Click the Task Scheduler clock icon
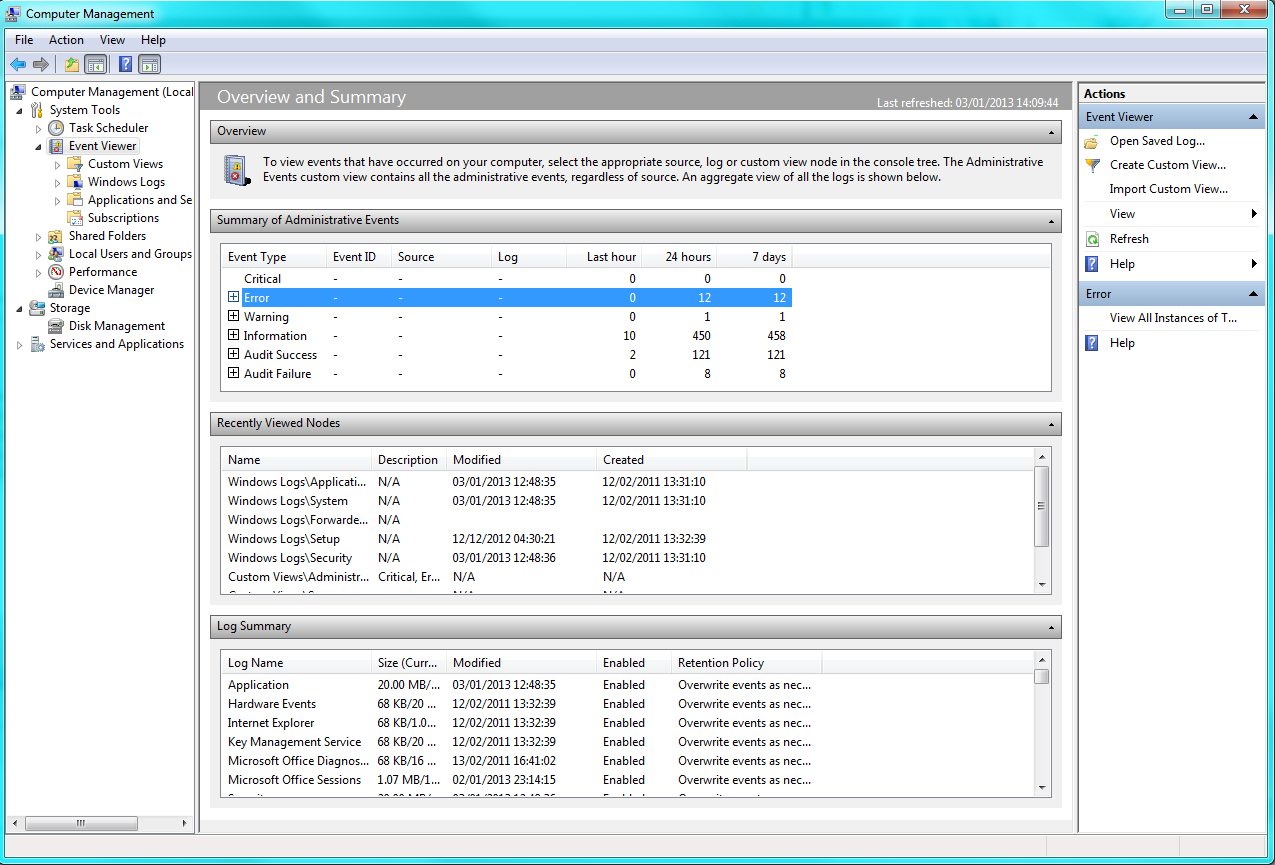Image resolution: width=1275 pixels, height=865 pixels. (56, 128)
